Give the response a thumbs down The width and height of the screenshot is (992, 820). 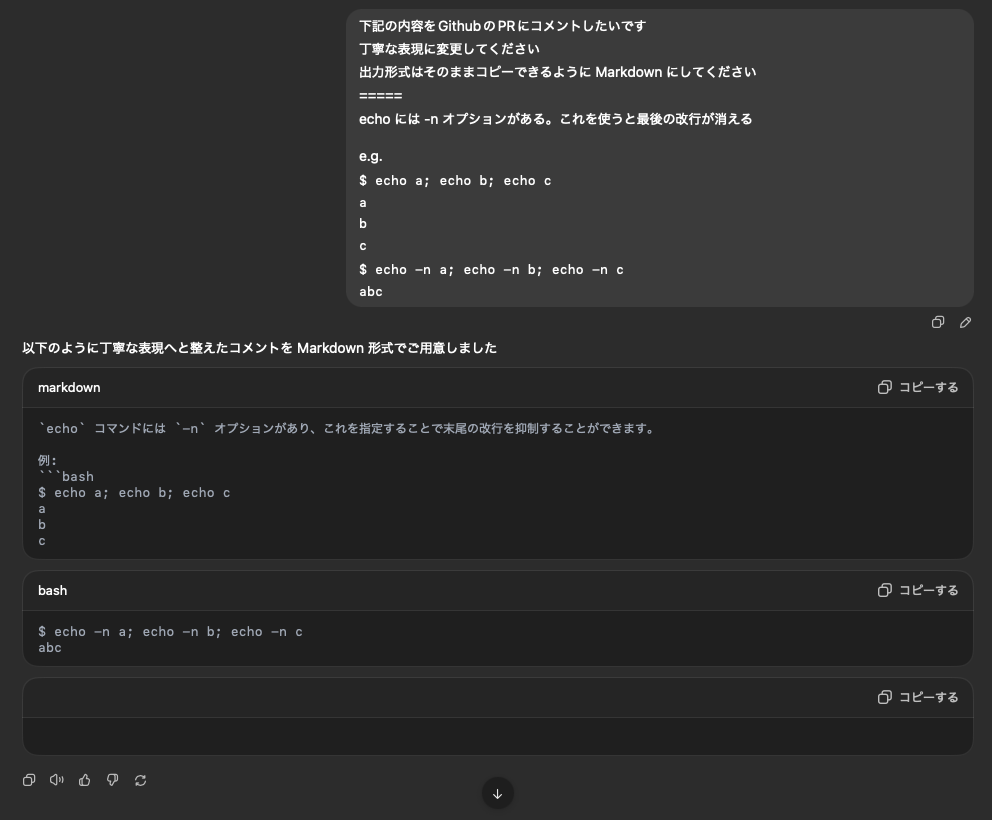[x=112, y=780]
